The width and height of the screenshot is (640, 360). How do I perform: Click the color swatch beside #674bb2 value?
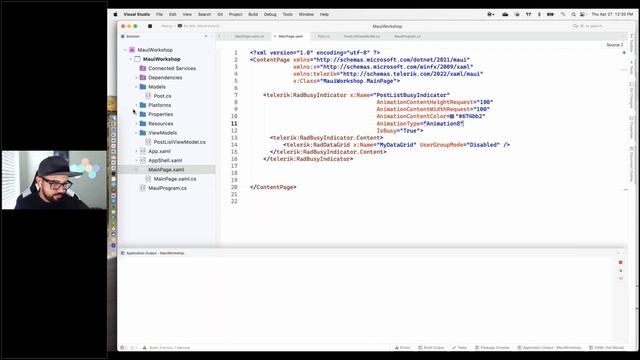point(452,116)
